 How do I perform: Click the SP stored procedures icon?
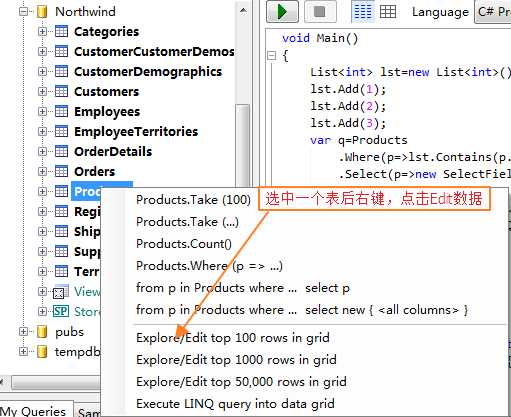point(61,311)
